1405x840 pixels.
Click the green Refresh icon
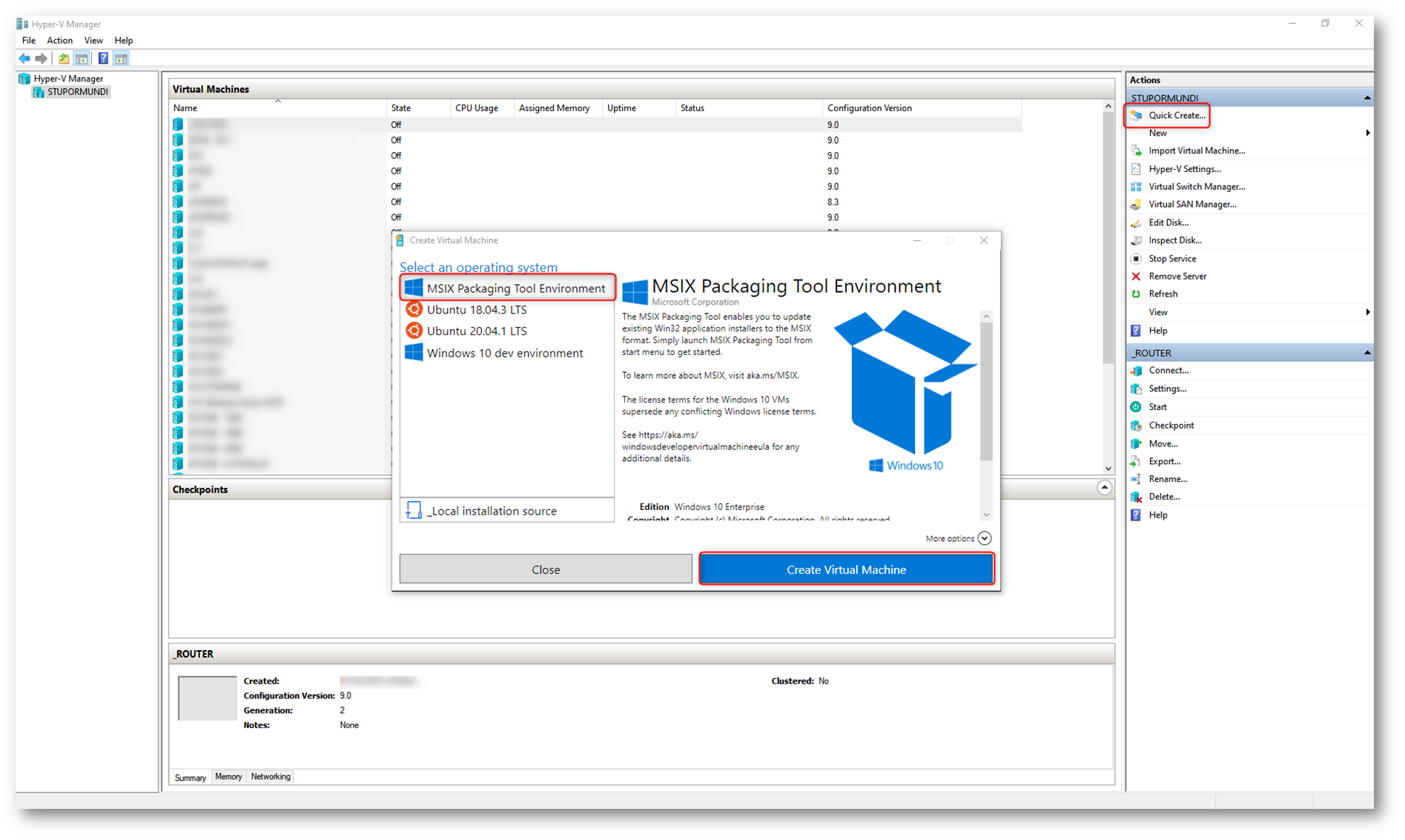(1136, 294)
